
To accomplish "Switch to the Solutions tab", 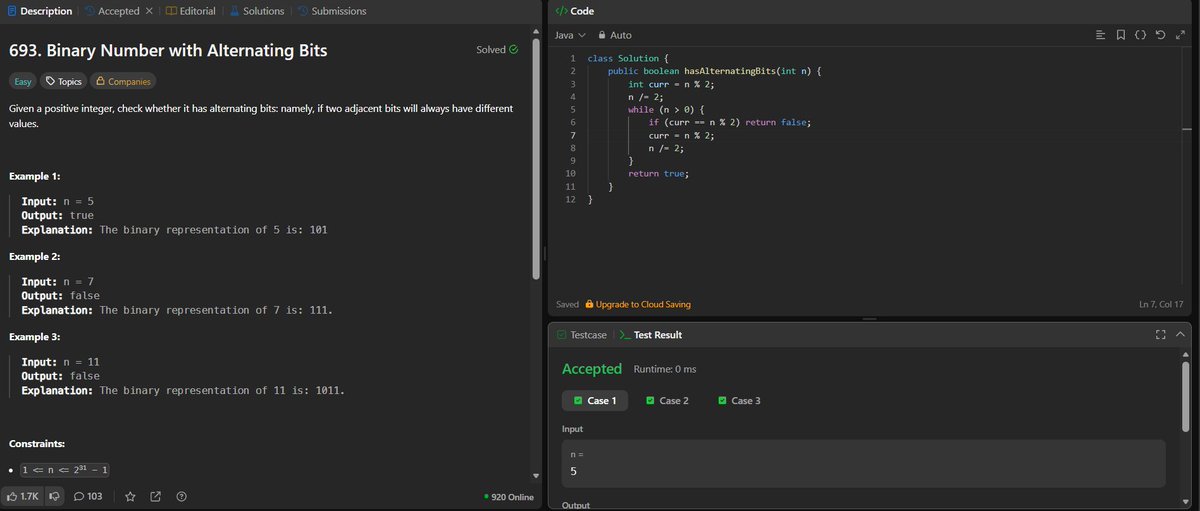I will [257, 11].
